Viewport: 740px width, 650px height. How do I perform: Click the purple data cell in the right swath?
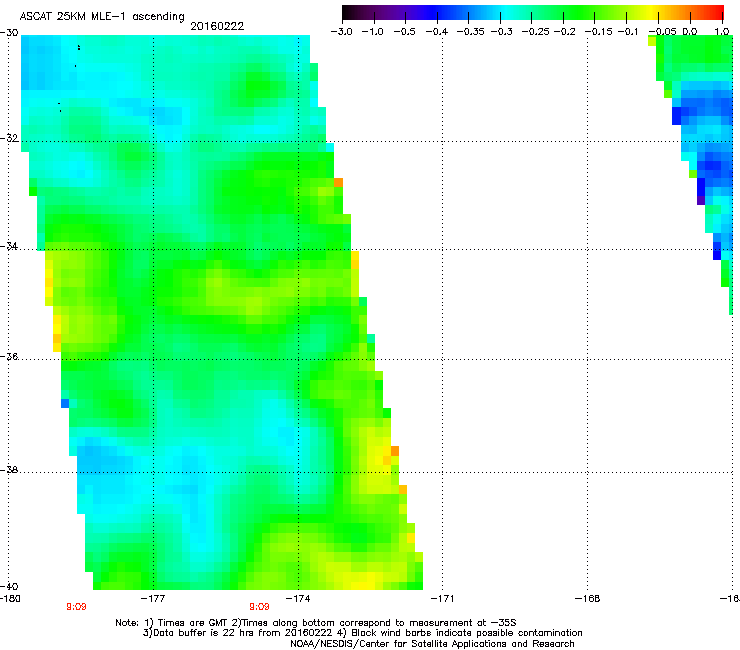[701, 201]
